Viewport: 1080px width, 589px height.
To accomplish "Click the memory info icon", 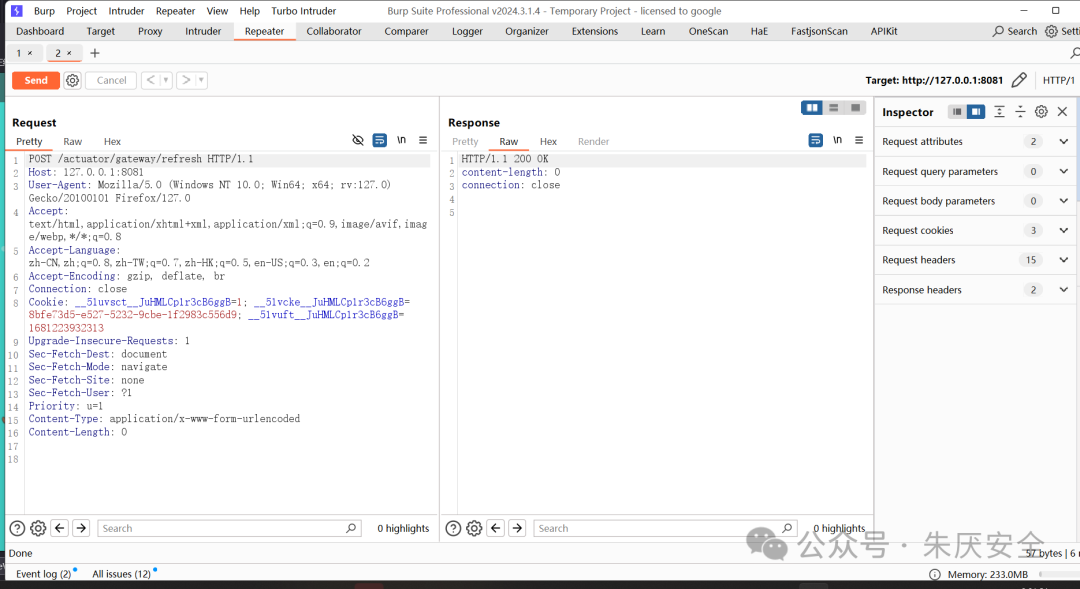I will coord(935,575).
